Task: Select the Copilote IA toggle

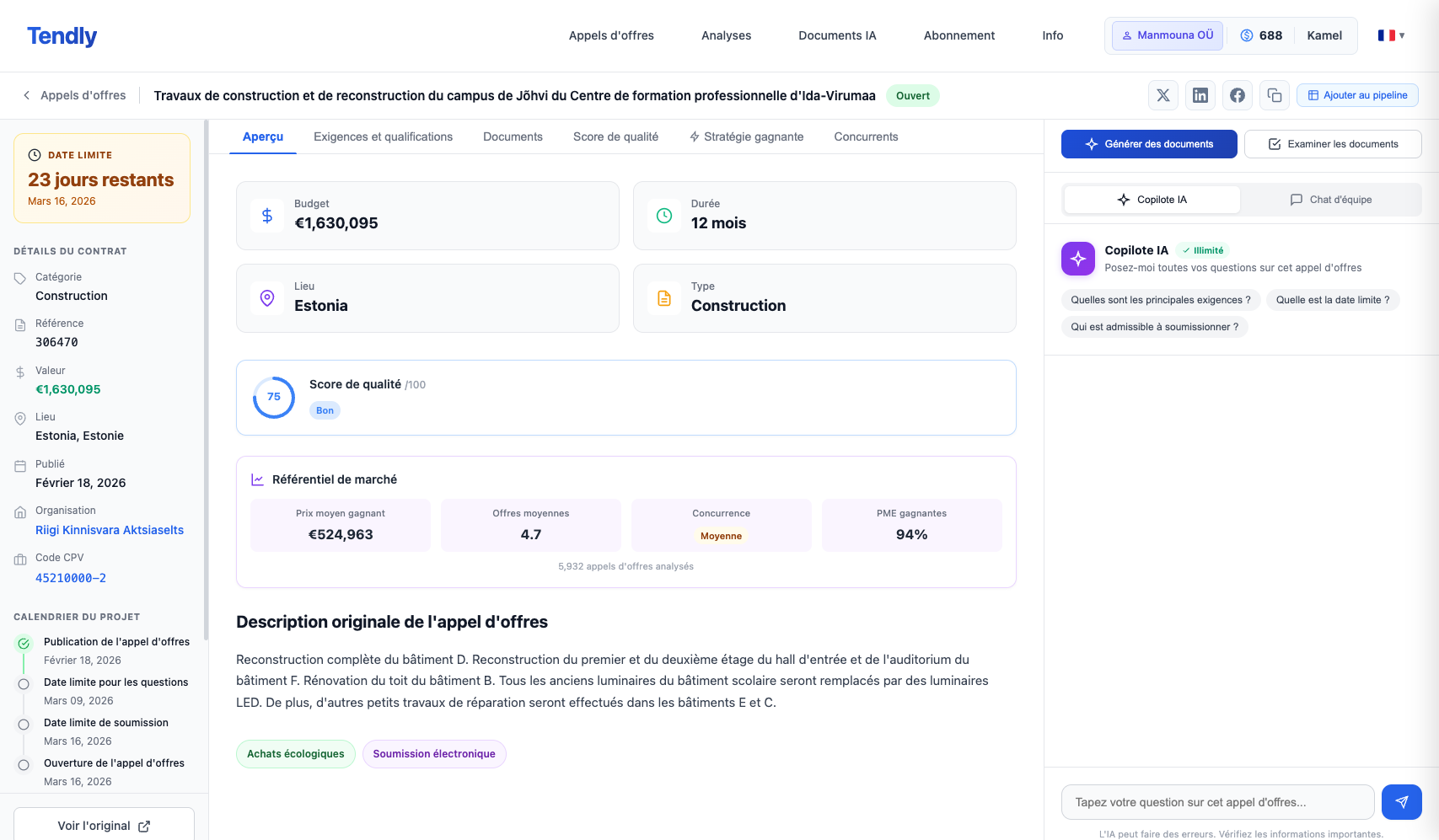Action: tap(1151, 200)
